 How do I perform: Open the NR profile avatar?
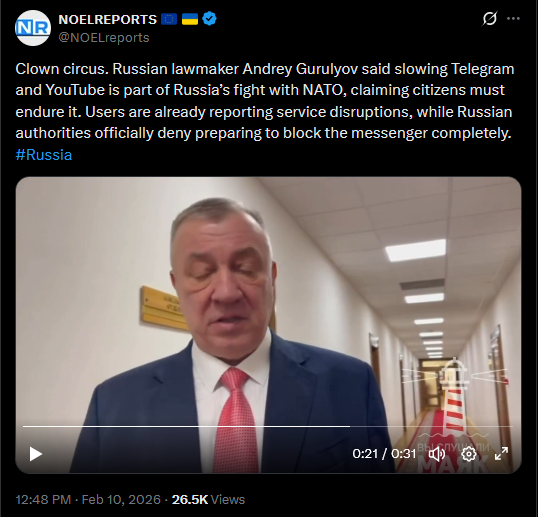pos(33,28)
